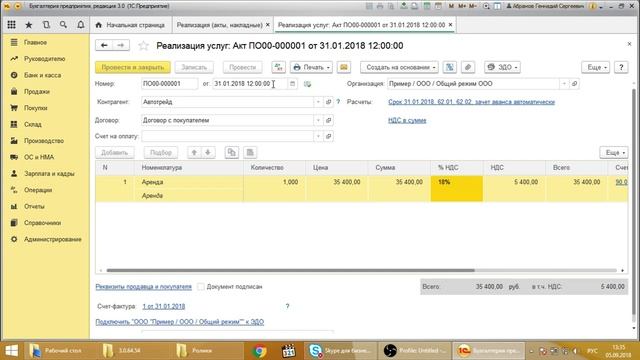
Task: Open the History clipboard icon
Action: [46, 25]
